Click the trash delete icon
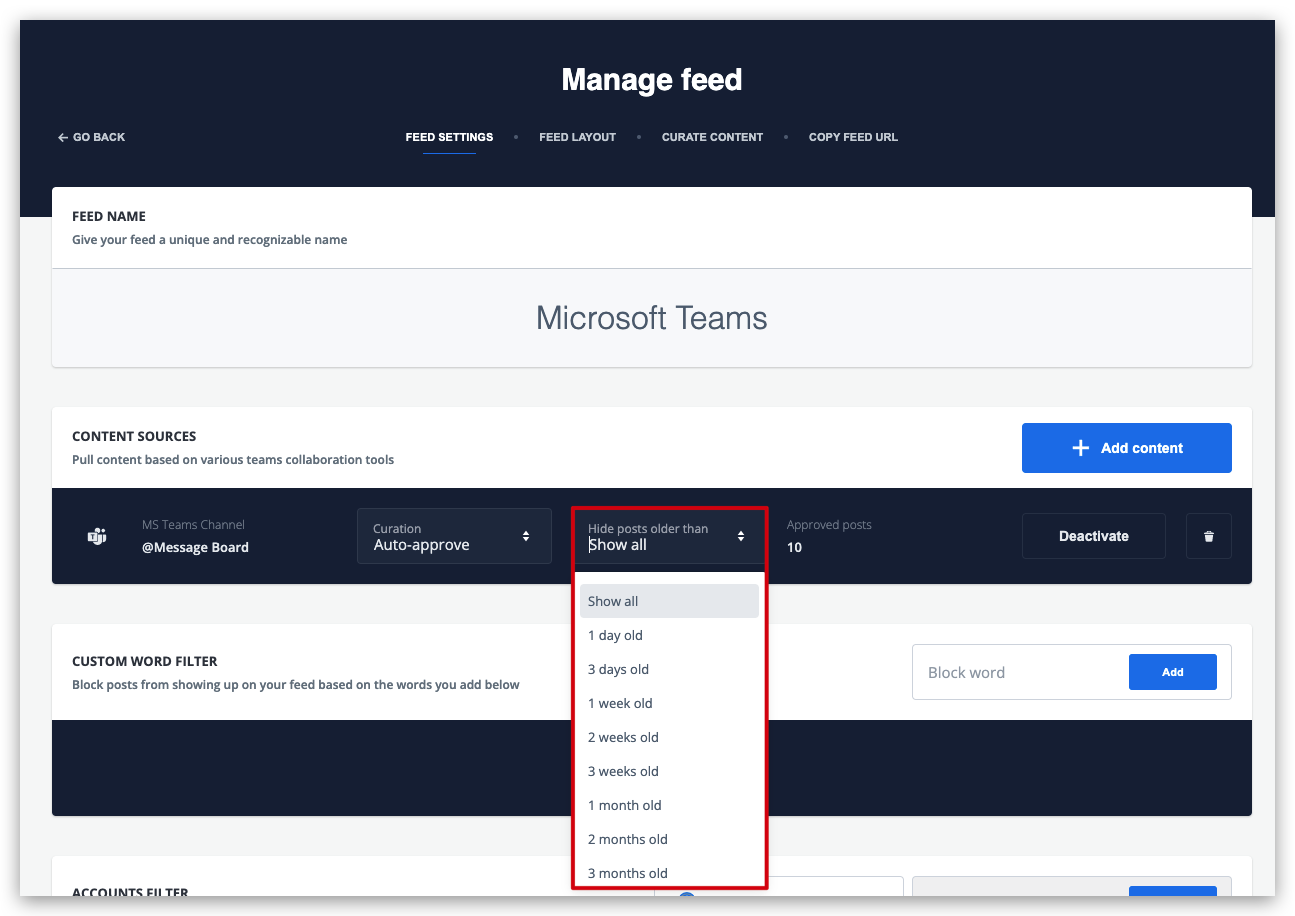Screen dimensions: 1295x916 pos(1208,536)
